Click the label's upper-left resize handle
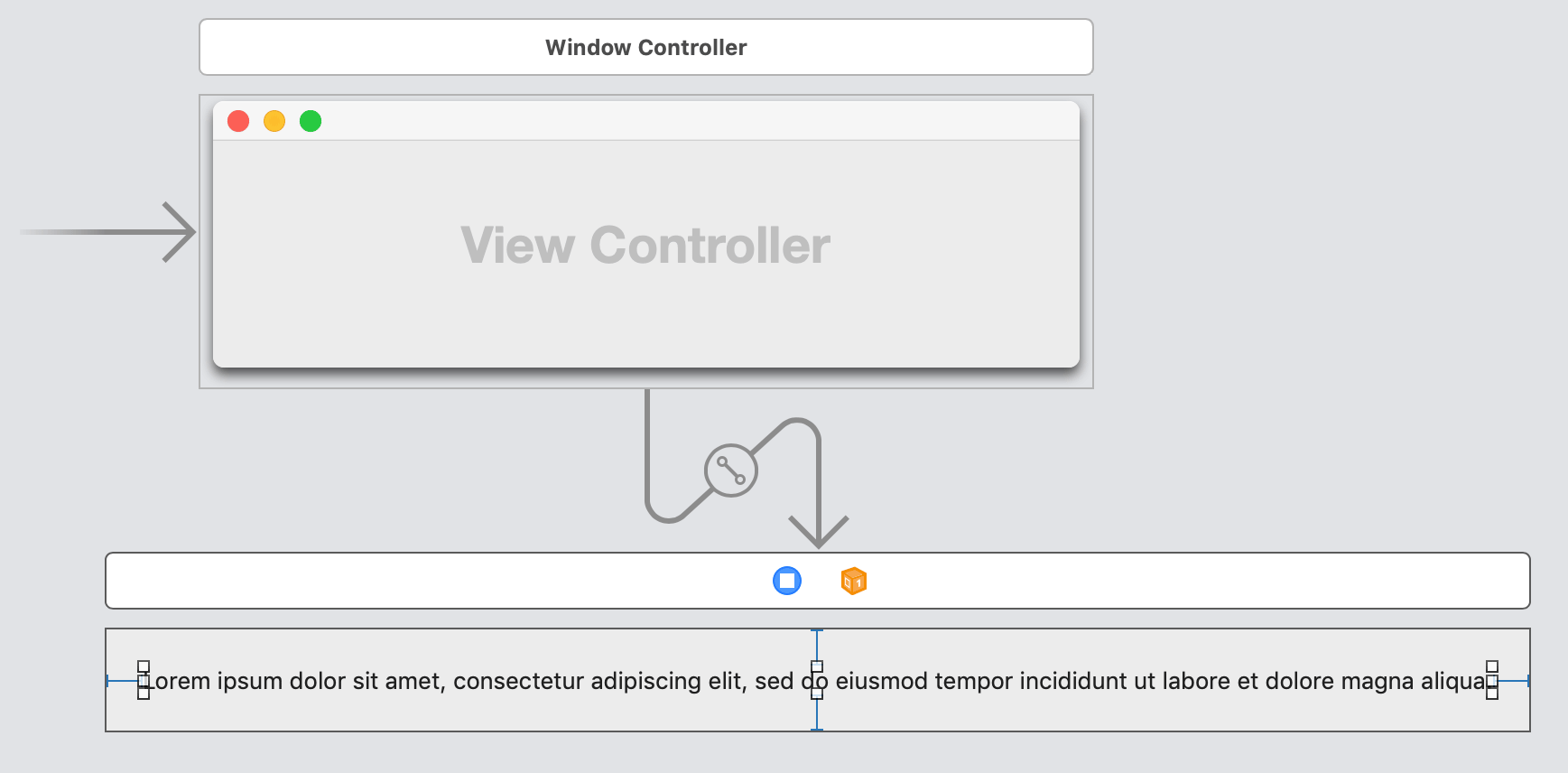The width and height of the screenshot is (1568, 773). pyautogui.click(x=144, y=667)
